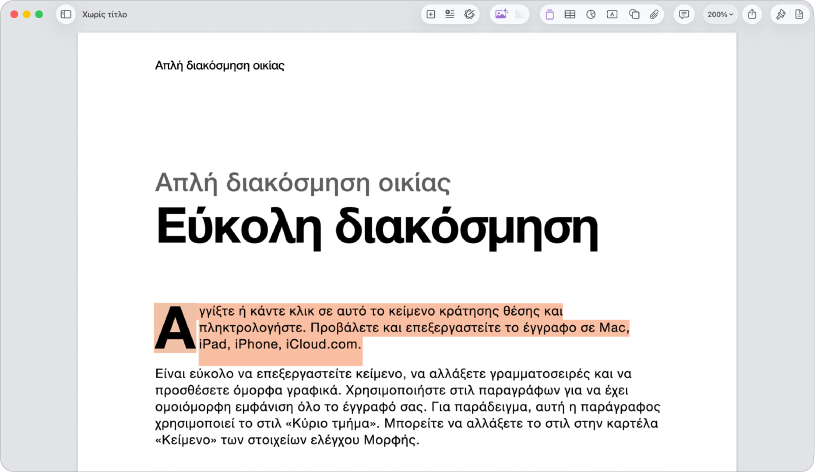This screenshot has height=473, width=817.
Task: Close the window with red button
Action: (14, 15)
